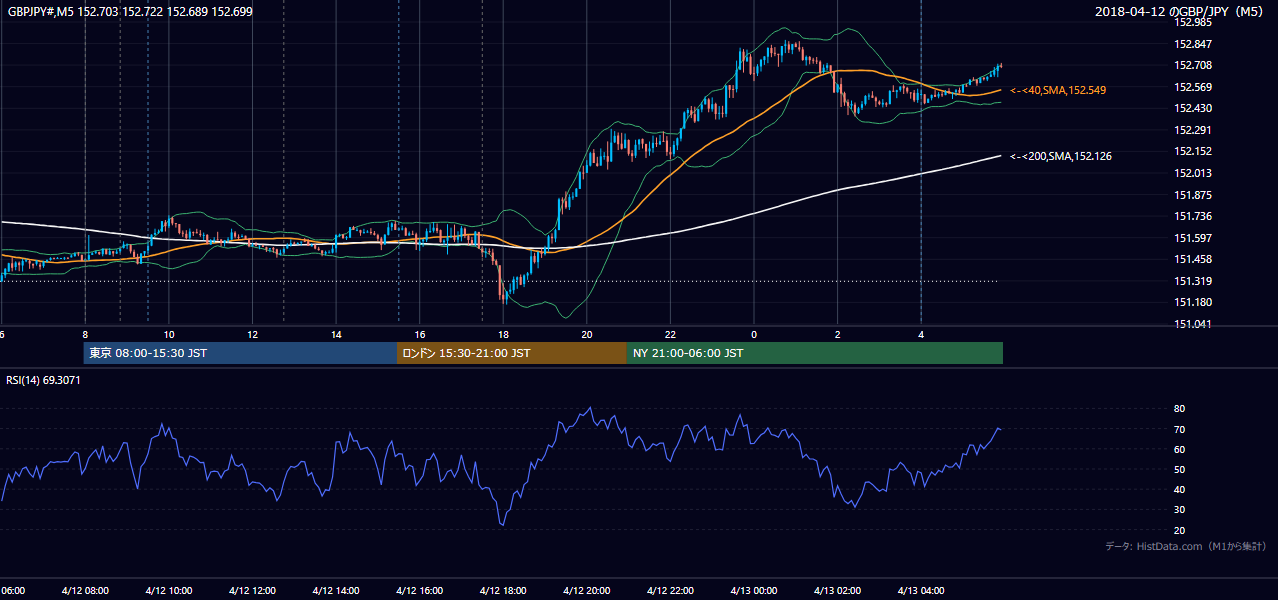The width and height of the screenshot is (1278, 600).
Task: Click hour tick 16 under price chart
Action: coord(420,334)
